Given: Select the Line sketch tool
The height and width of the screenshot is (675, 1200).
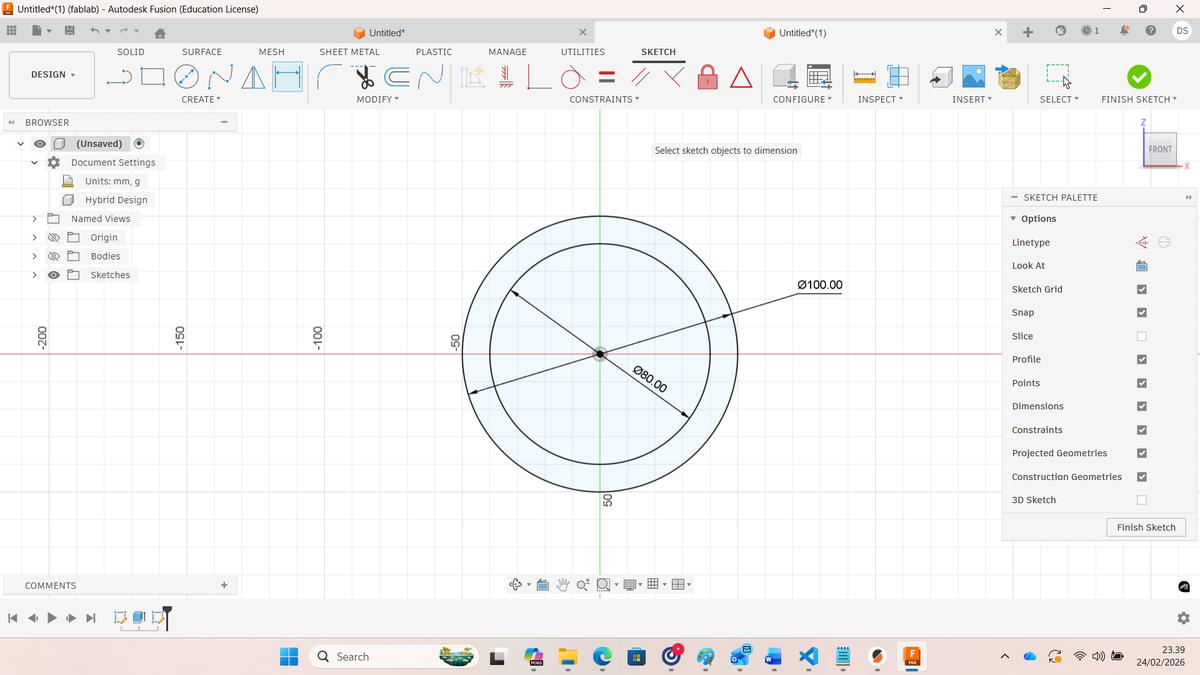Looking at the screenshot, I should 119,77.
